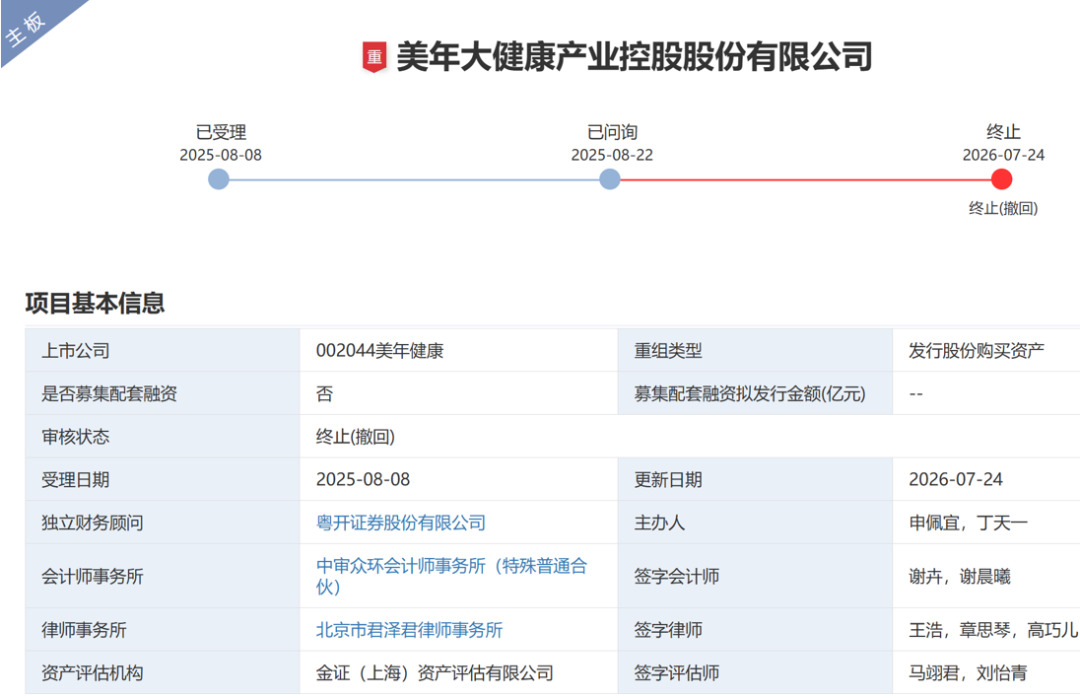The width and height of the screenshot is (1080, 698).
Task: Click the red 重 badge icon beside company title
Action: click(x=374, y=57)
